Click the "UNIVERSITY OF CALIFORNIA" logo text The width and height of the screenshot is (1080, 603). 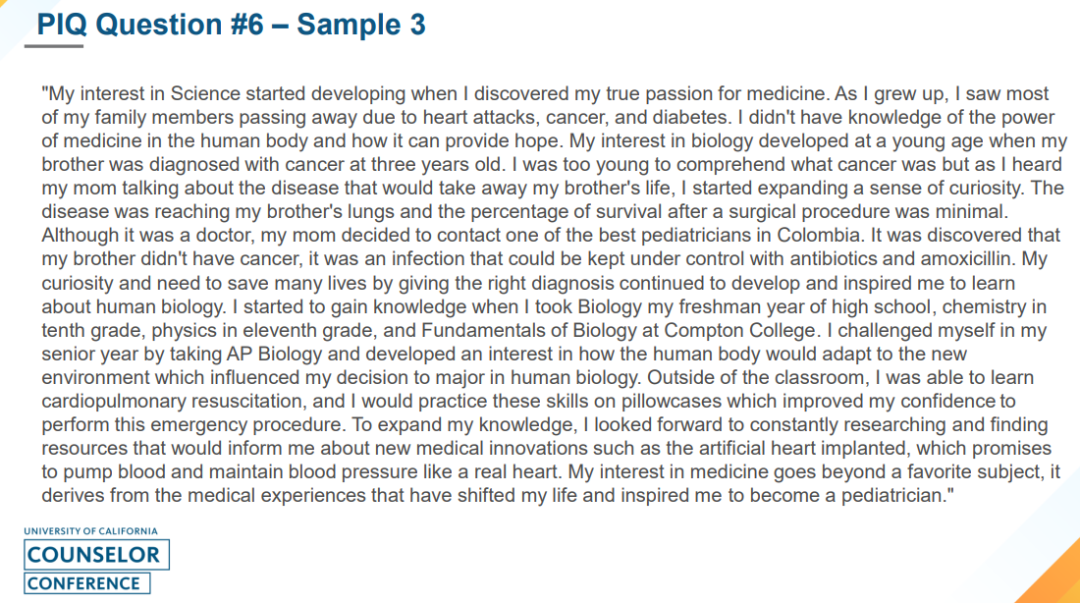pyautogui.click(x=91, y=532)
